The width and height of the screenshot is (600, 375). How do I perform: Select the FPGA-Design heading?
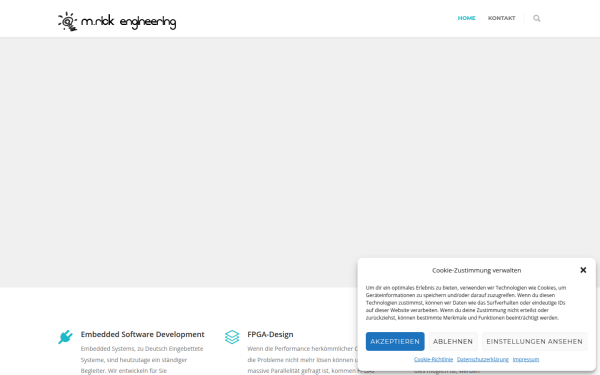pyautogui.click(x=270, y=334)
